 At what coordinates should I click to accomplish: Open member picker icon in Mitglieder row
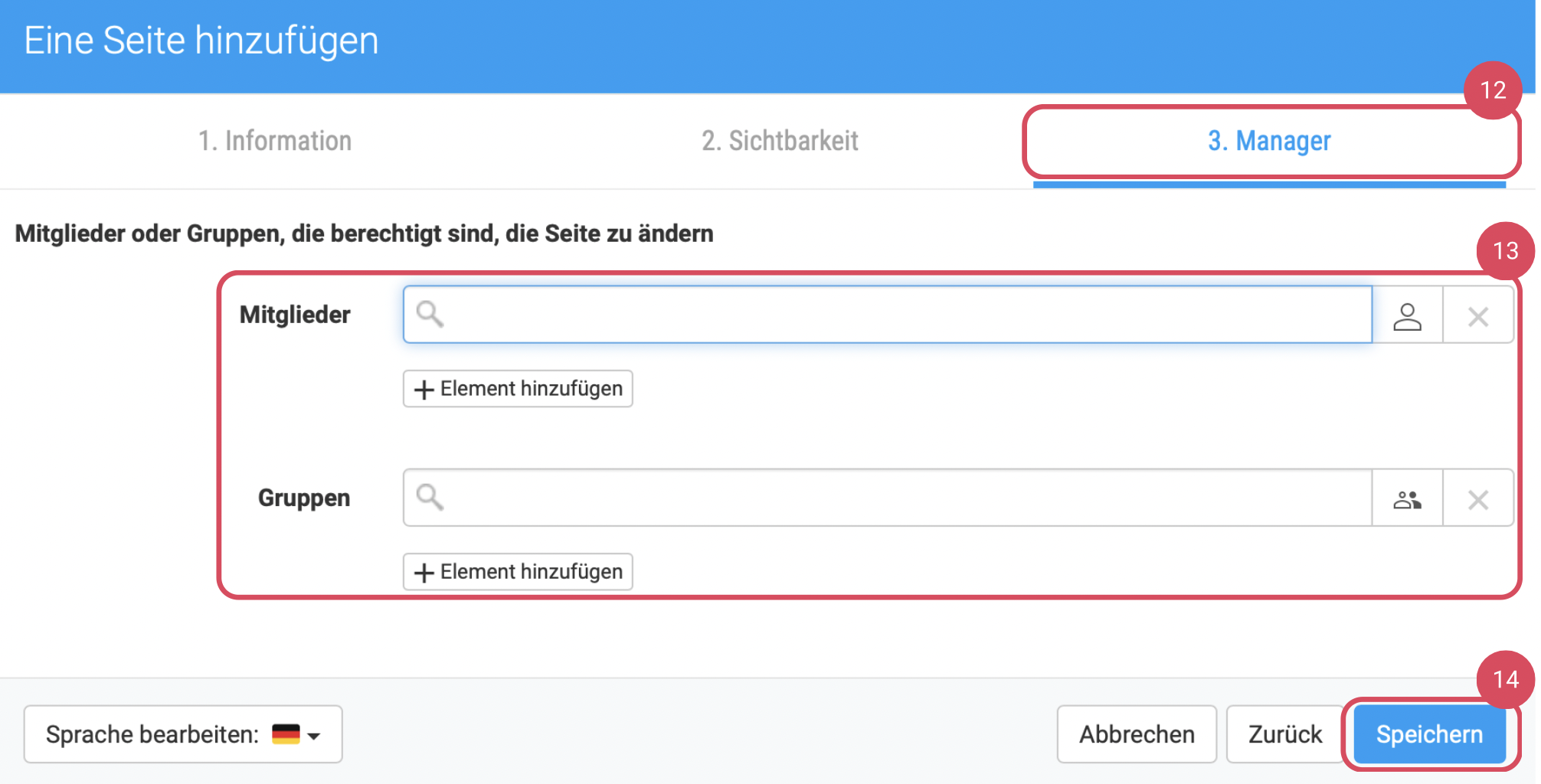(x=1407, y=315)
